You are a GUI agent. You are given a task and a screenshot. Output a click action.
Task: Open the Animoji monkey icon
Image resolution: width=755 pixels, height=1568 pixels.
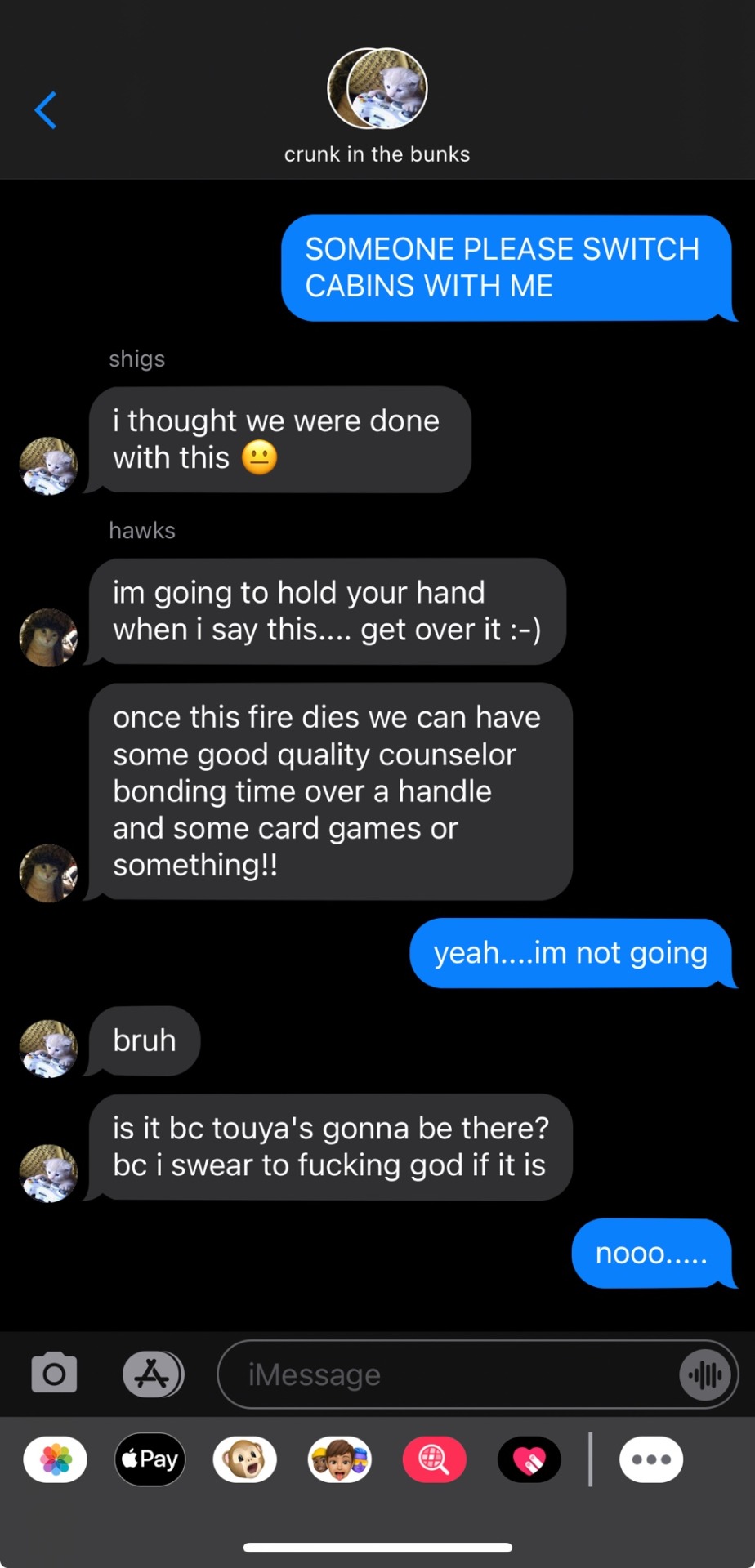pos(245,1459)
